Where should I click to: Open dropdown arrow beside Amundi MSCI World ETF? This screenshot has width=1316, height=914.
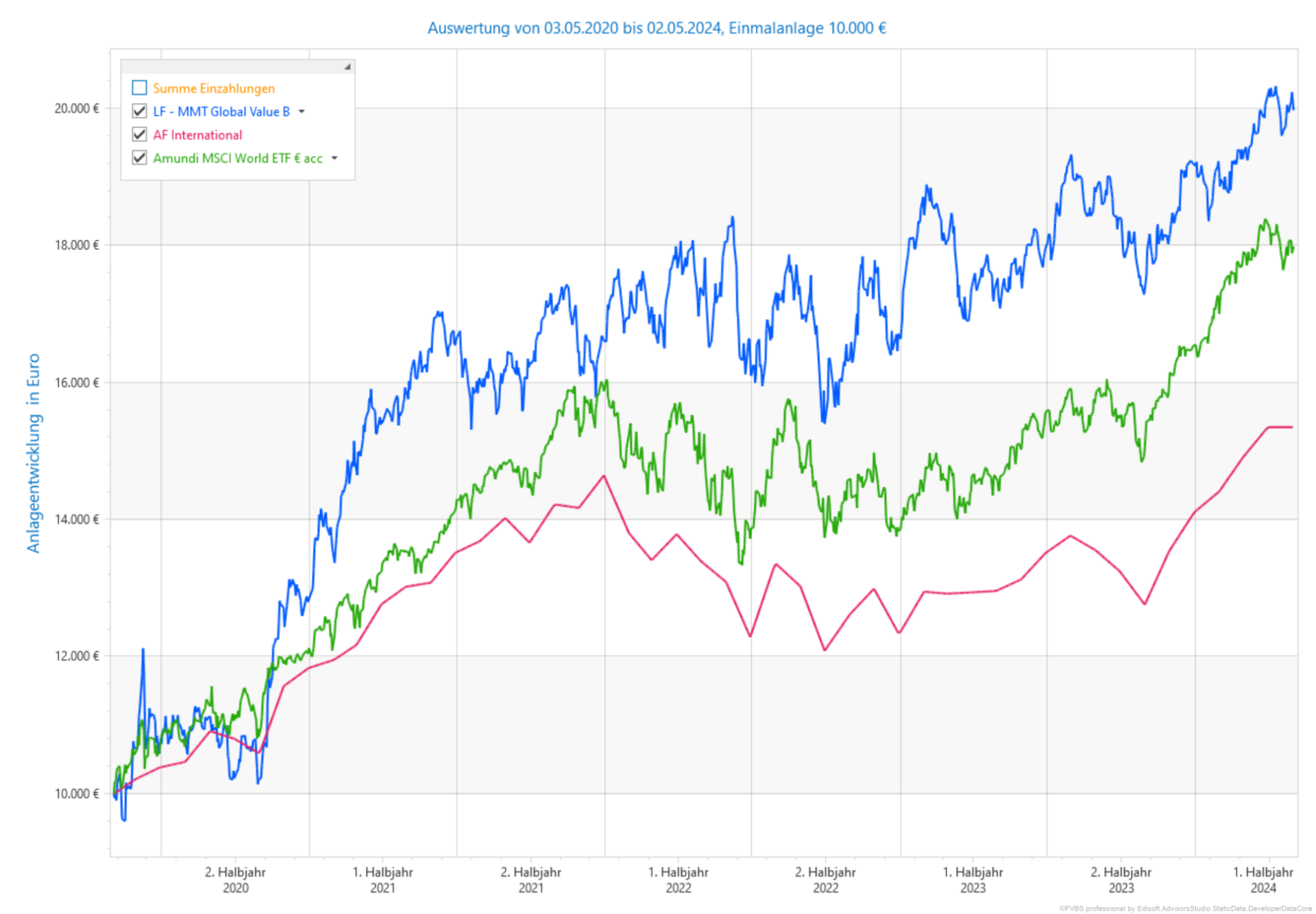[x=334, y=158]
